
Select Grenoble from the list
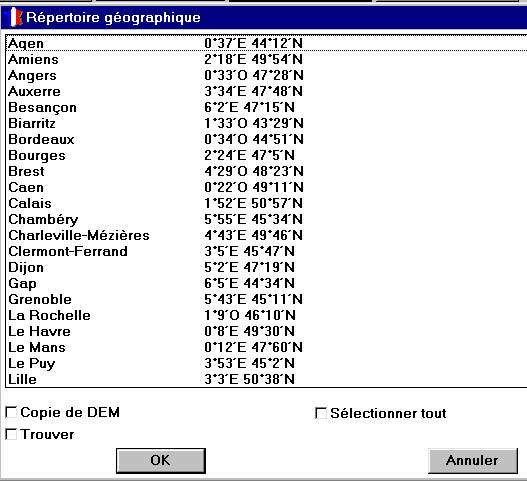coord(266,299)
